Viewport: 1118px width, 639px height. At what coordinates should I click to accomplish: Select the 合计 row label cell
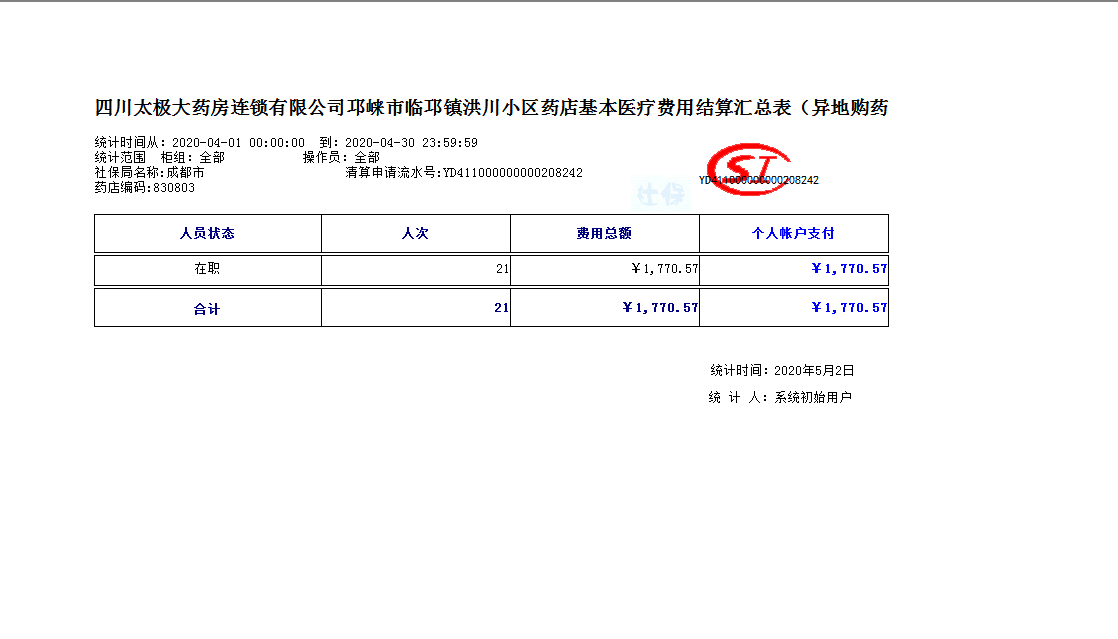(x=207, y=308)
